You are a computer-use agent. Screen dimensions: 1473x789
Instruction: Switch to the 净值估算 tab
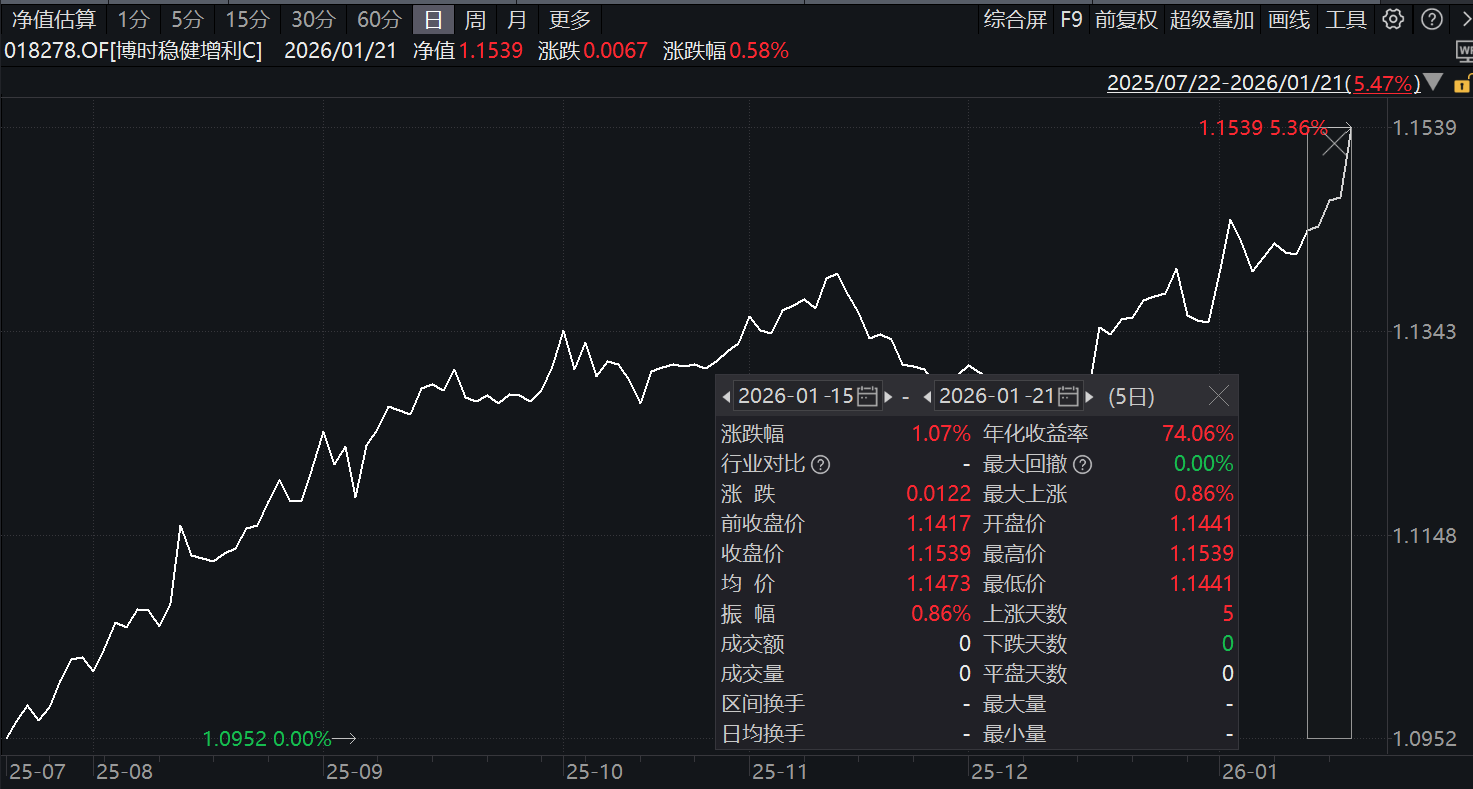tap(54, 19)
